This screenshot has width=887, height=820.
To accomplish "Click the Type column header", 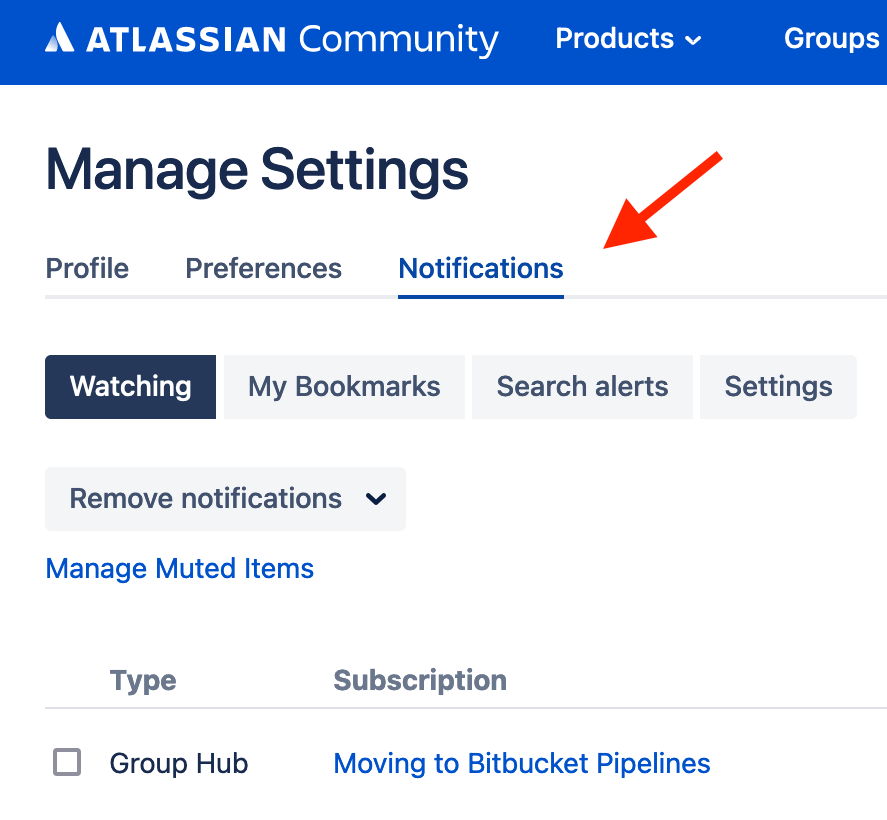I will click(143, 680).
